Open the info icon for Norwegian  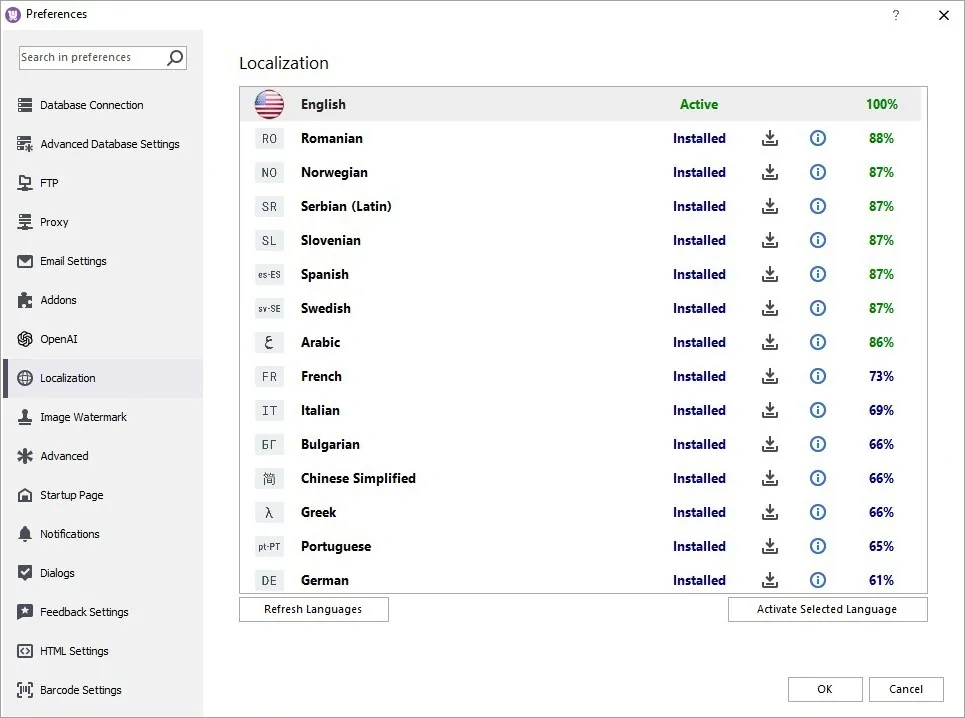[817, 172]
